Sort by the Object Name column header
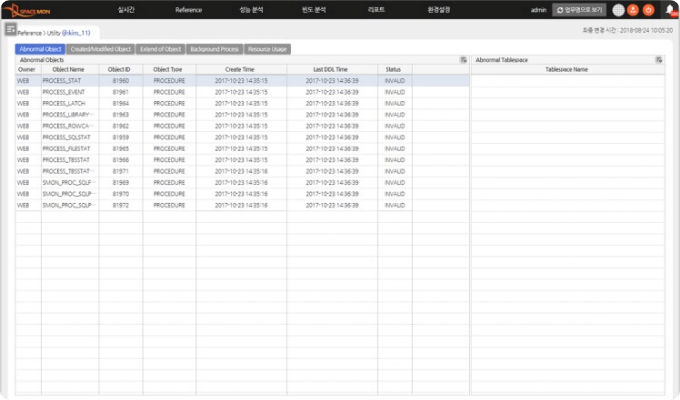The image size is (680, 400). point(69,69)
